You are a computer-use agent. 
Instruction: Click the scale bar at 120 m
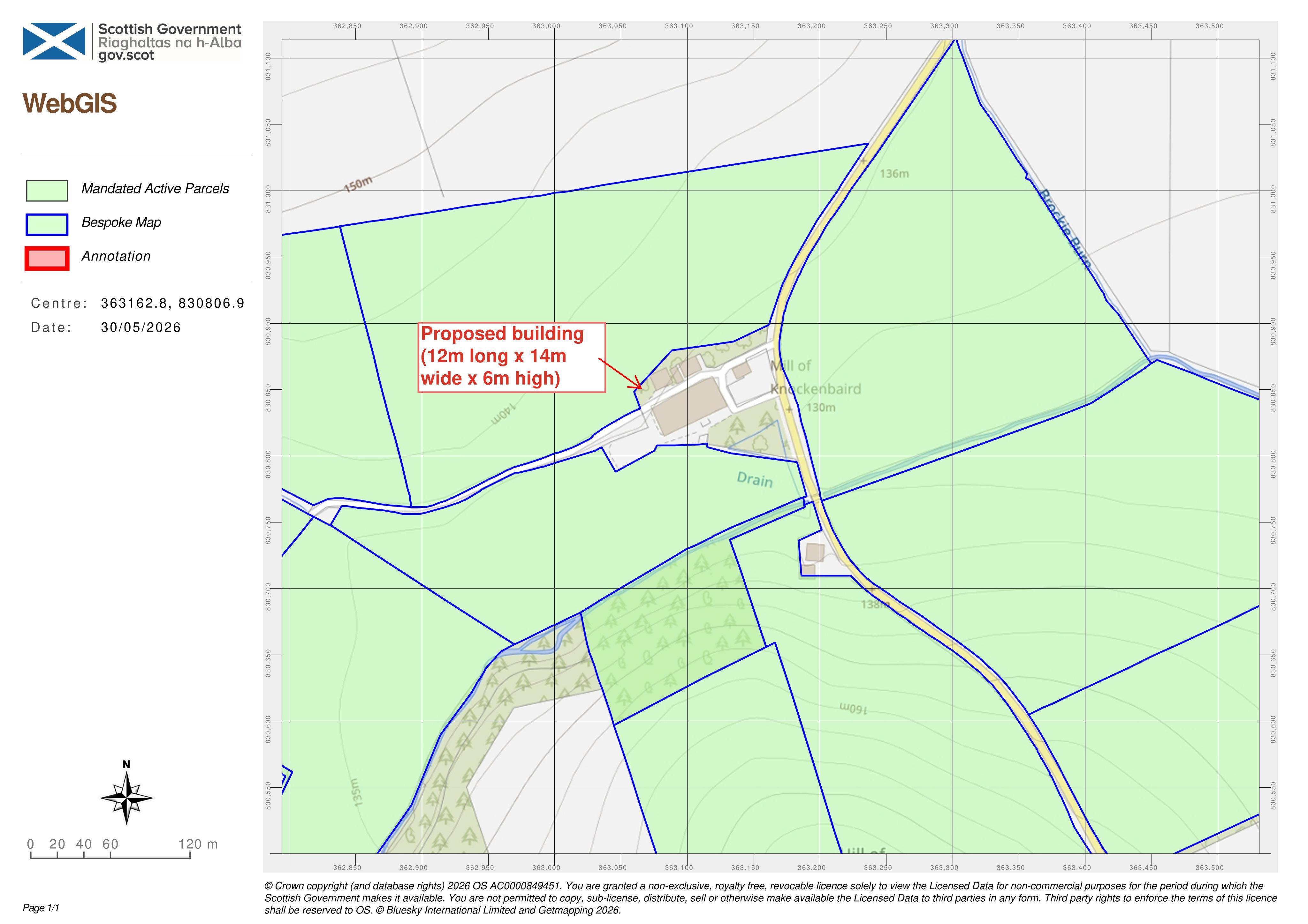click(198, 844)
